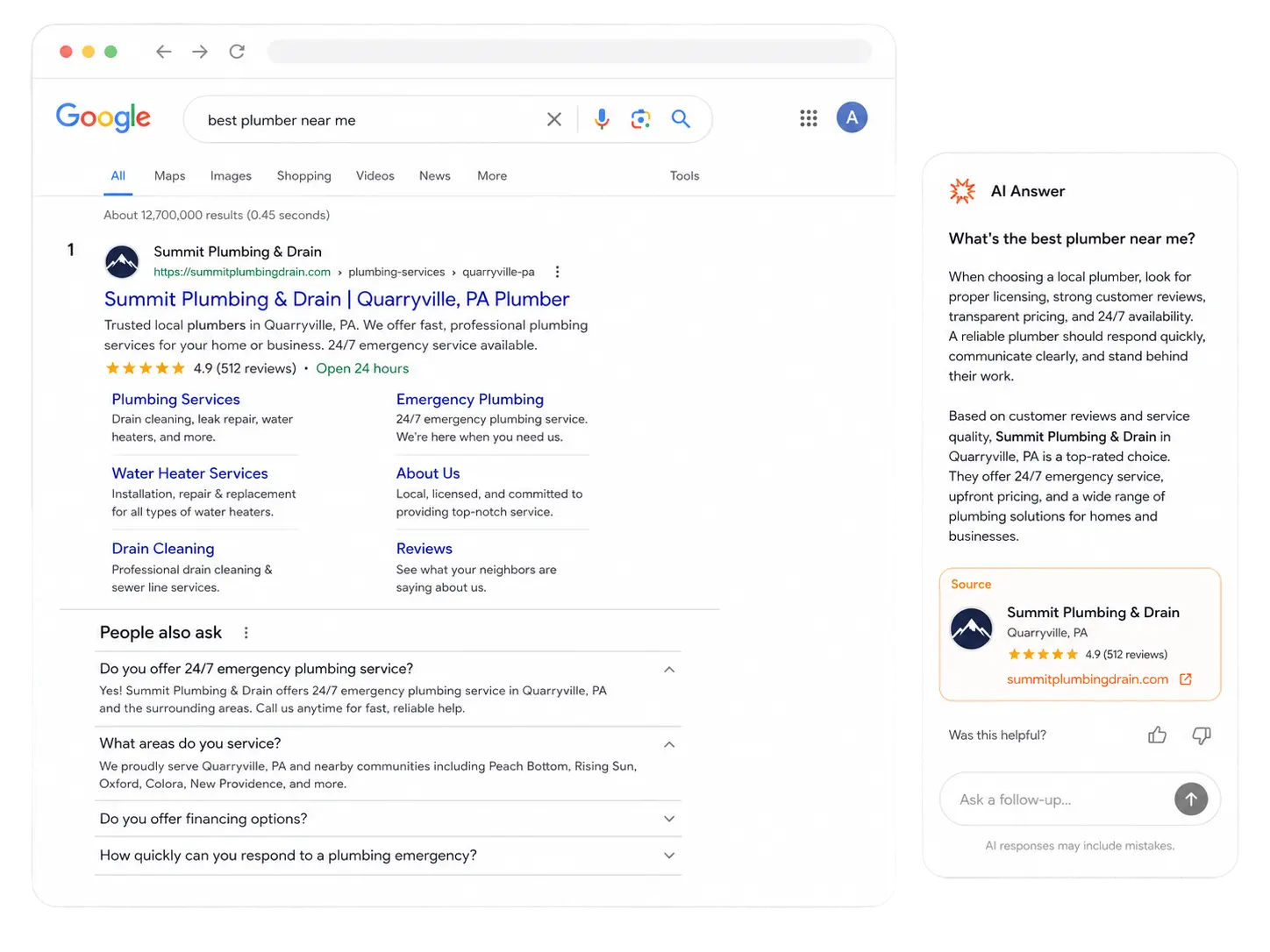Click the Was this helpful? text
Viewport: 1270px width, 952px height.
click(x=997, y=735)
